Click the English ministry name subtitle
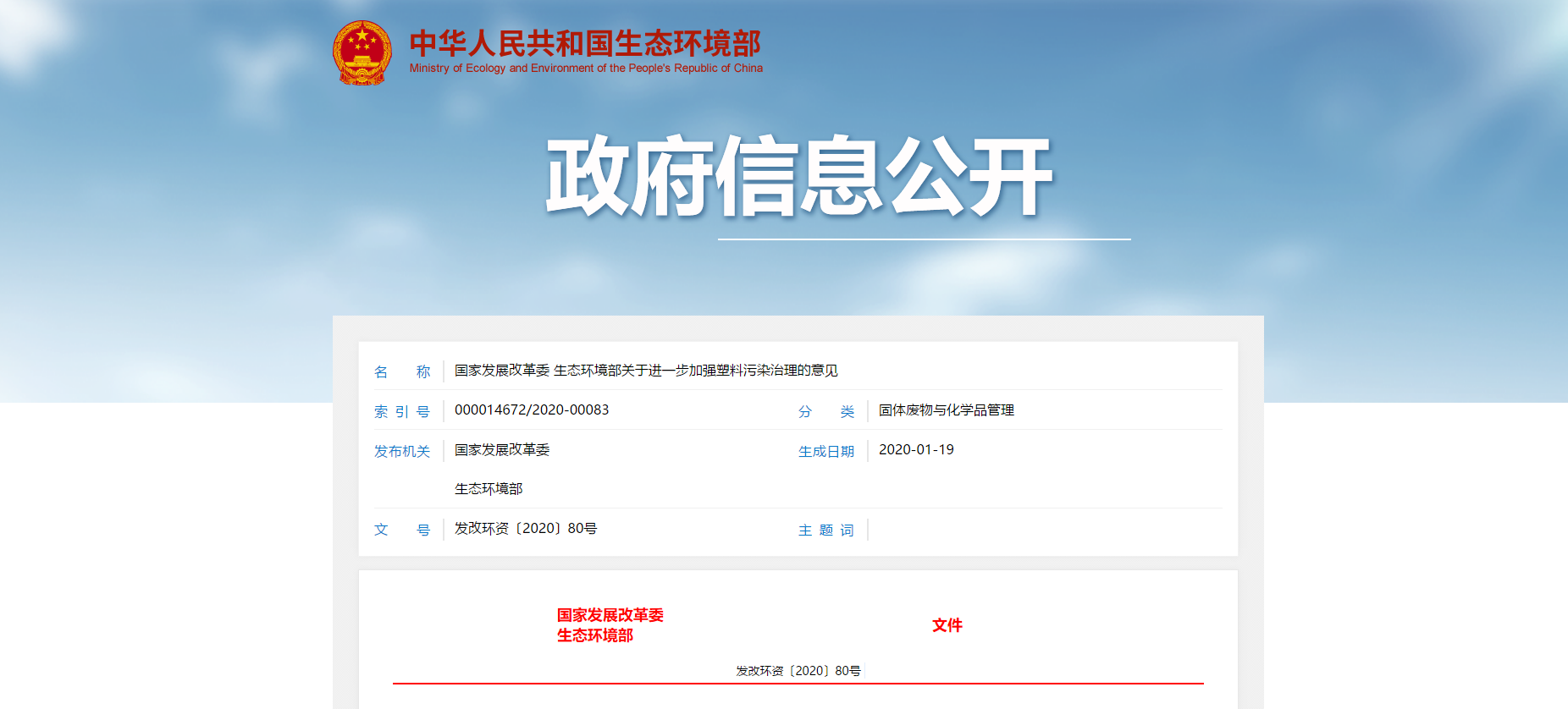Viewport: 1568px width, 709px height. [586, 69]
